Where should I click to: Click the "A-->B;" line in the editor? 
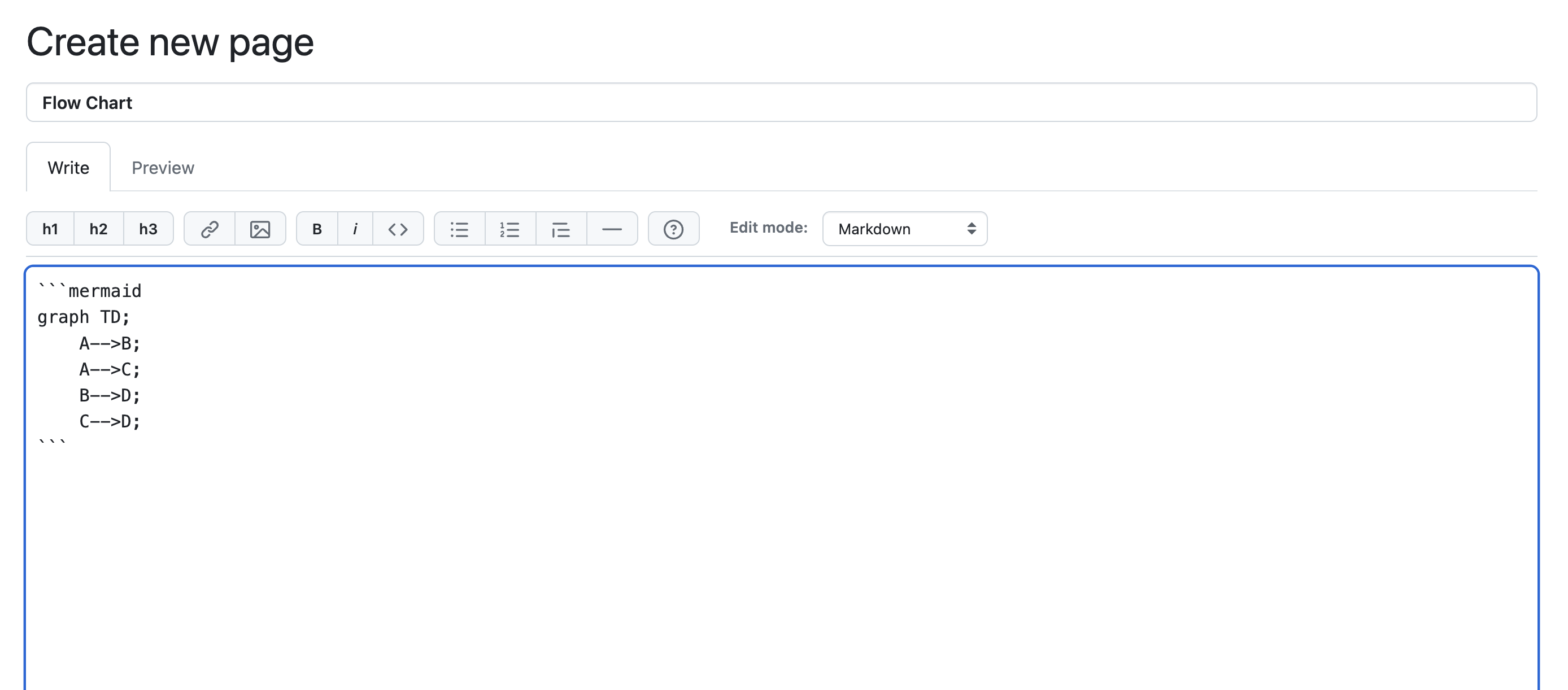pos(110,343)
